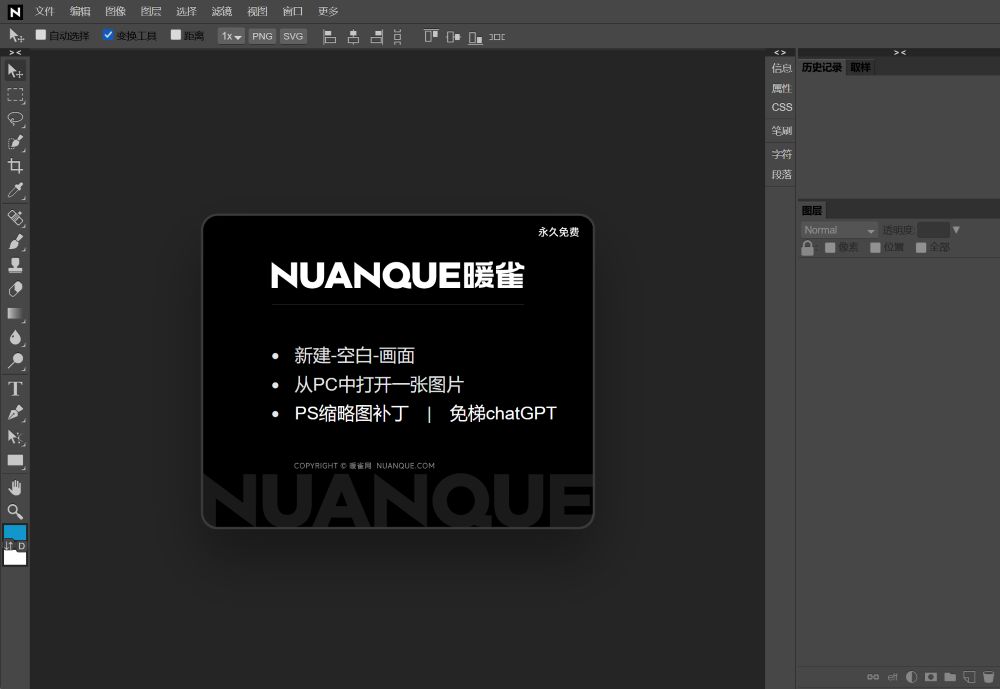Toggle the 距离 checkbox
This screenshot has width=1000, height=689.
(176, 35)
